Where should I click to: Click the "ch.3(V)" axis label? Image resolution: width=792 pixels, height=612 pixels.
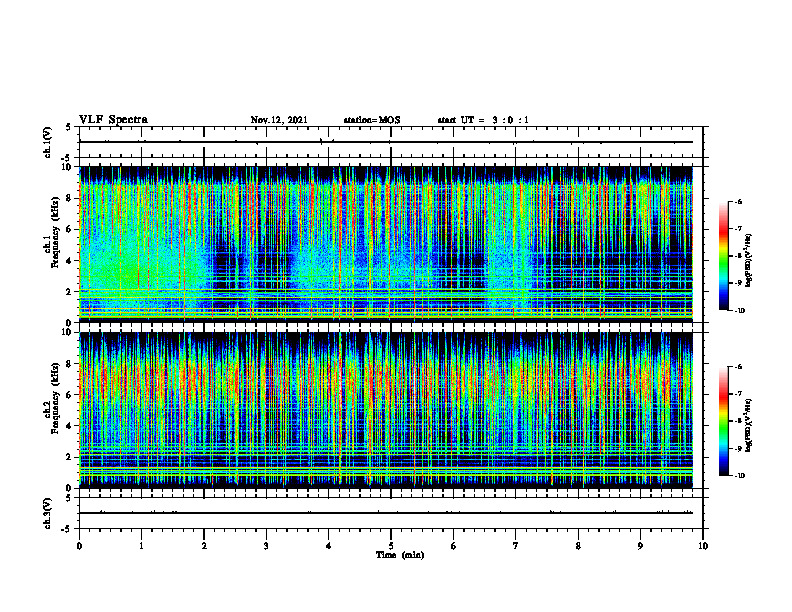tap(47, 513)
